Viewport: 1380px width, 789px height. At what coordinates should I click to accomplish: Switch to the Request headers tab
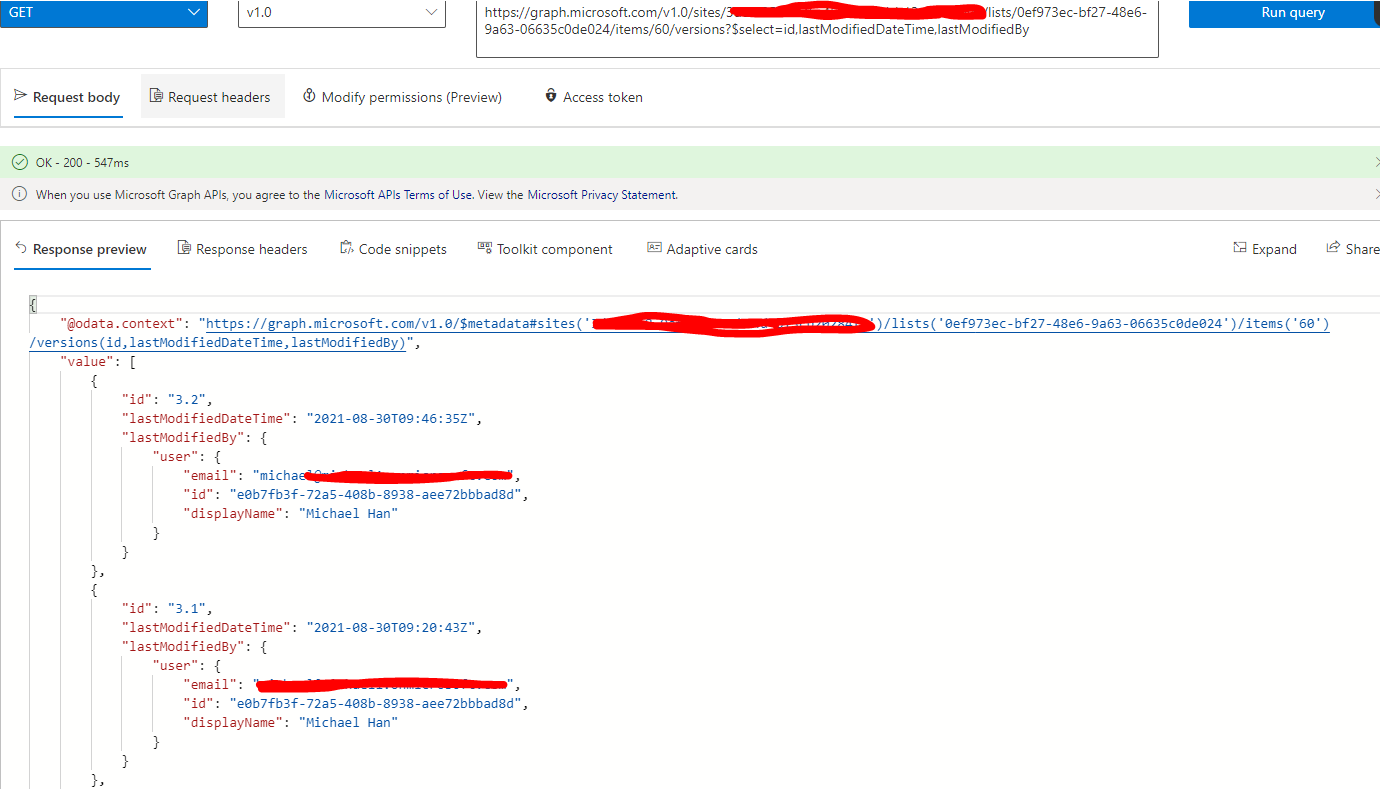[x=212, y=97]
